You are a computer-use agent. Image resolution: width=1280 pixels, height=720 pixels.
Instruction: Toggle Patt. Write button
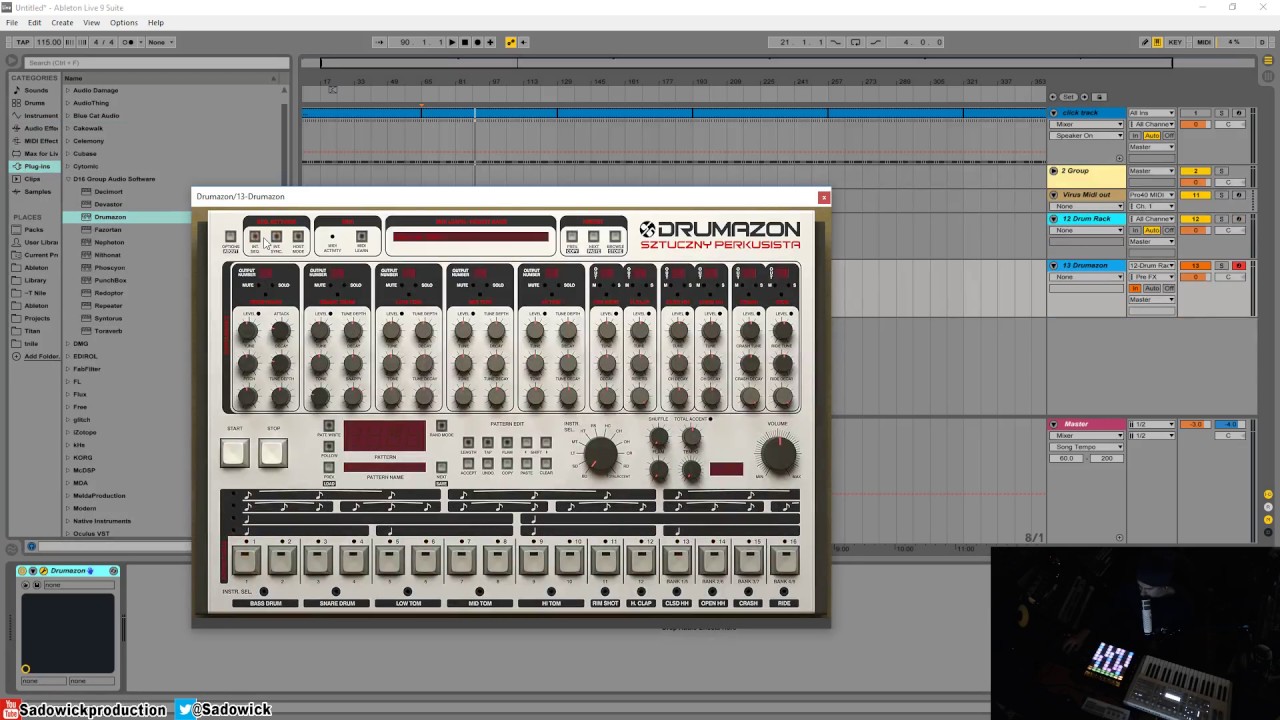[328, 426]
